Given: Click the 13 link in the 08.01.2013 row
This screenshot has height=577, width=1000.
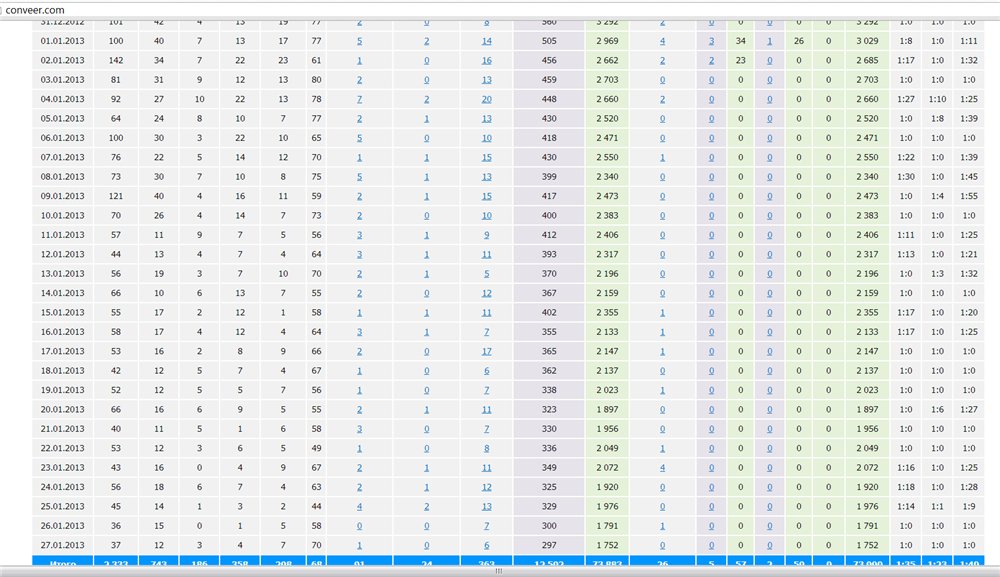Looking at the screenshot, I should point(487,177).
